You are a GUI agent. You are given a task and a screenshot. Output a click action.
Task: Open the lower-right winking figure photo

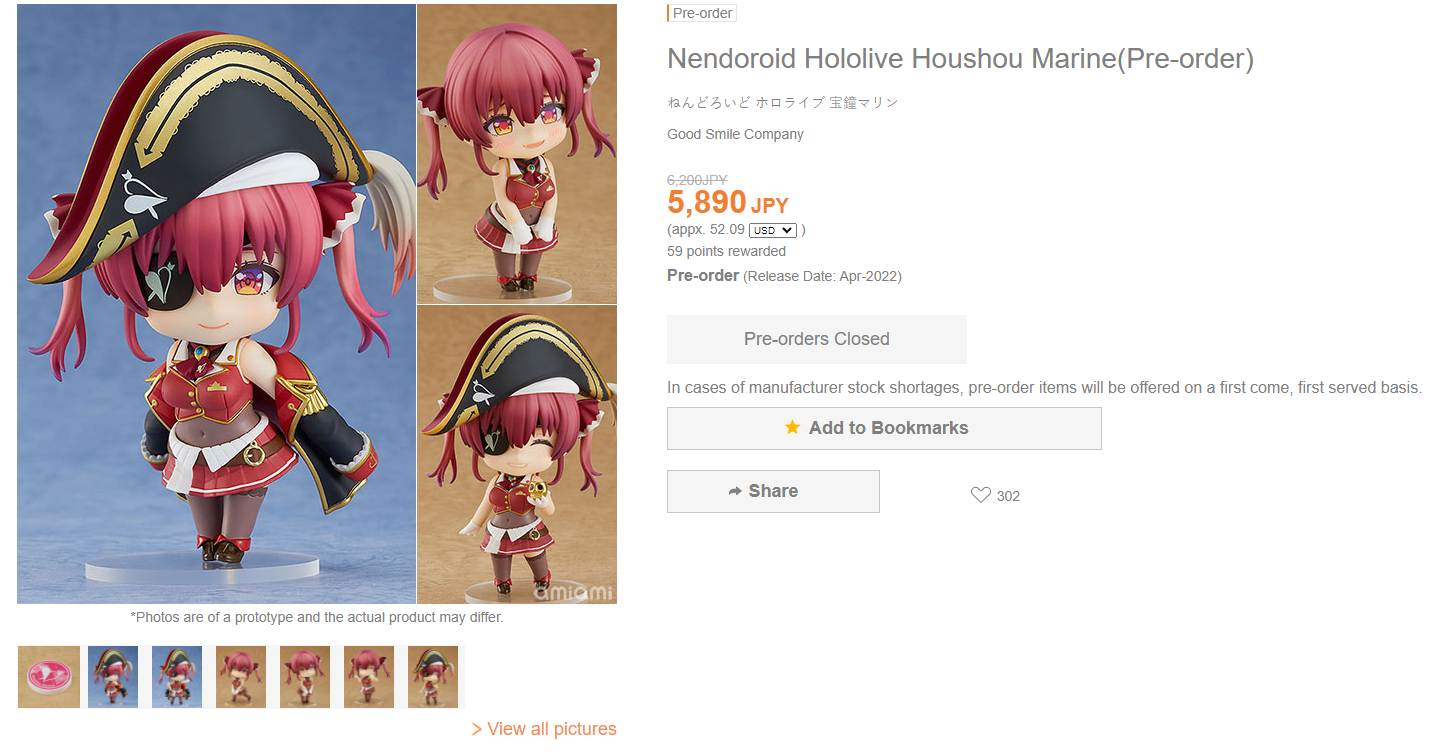[x=517, y=455]
